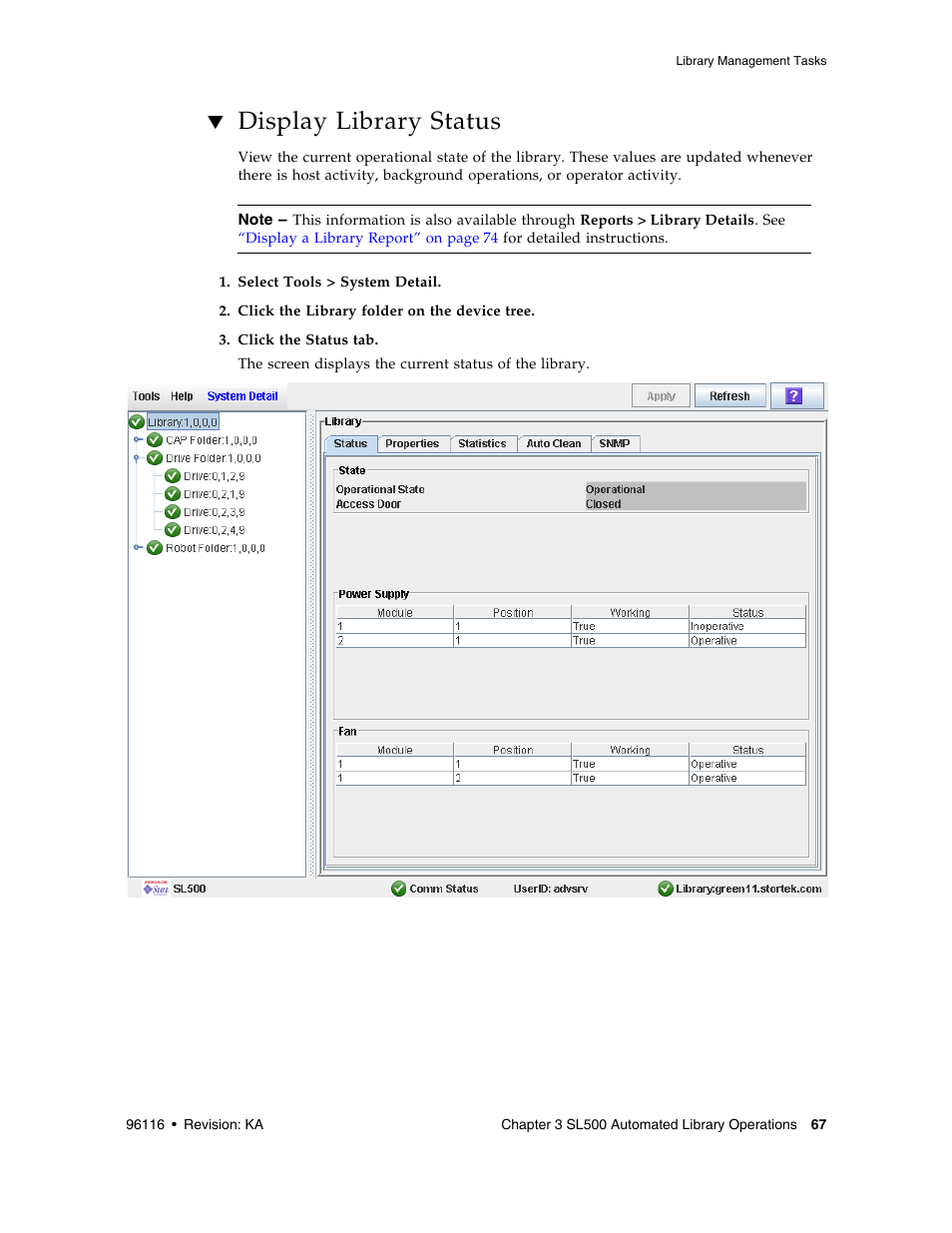Open the Auto Clean tab
The height and width of the screenshot is (1233, 952).
554,444
